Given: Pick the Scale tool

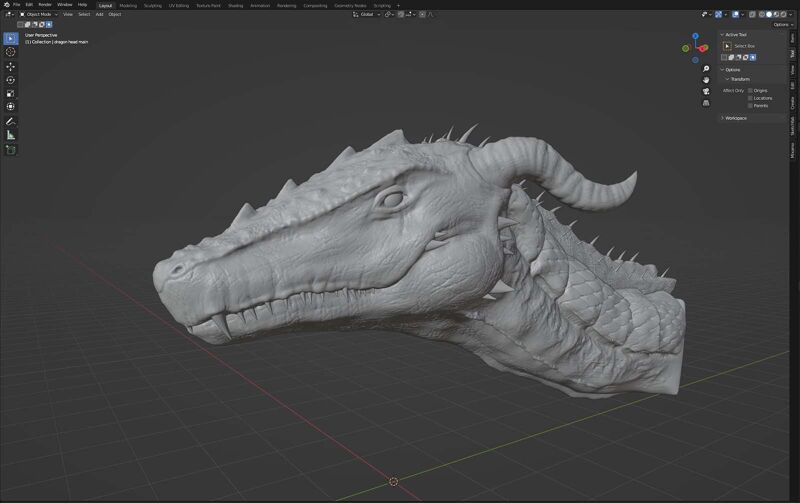Looking at the screenshot, I should coord(11,93).
